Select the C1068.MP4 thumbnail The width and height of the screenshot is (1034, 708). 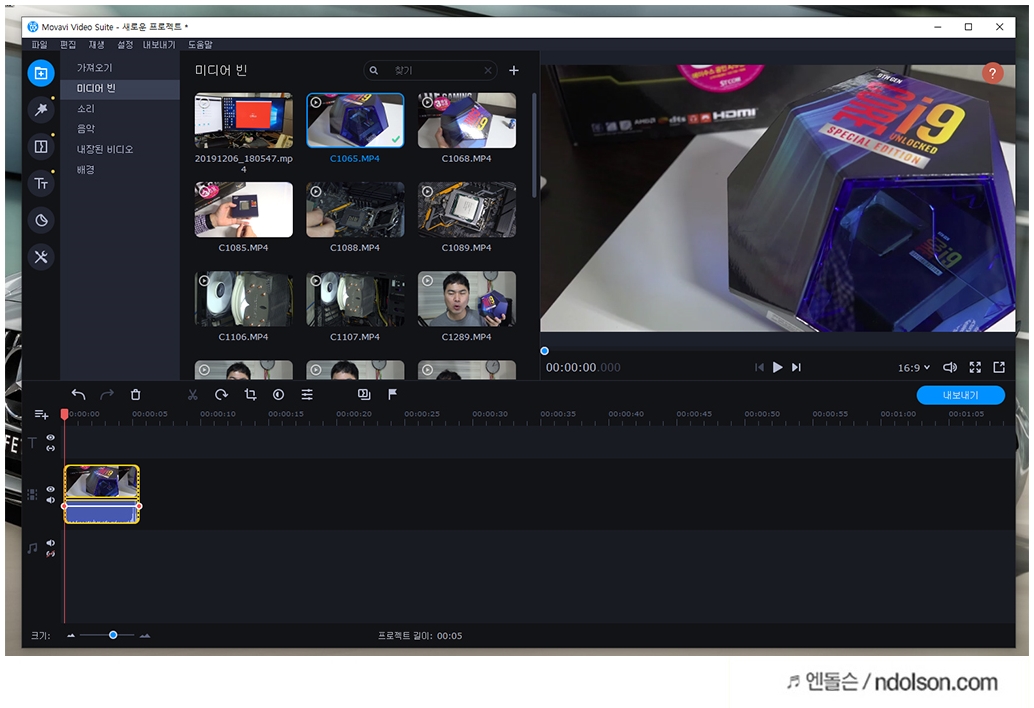pyautogui.click(x=467, y=120)
